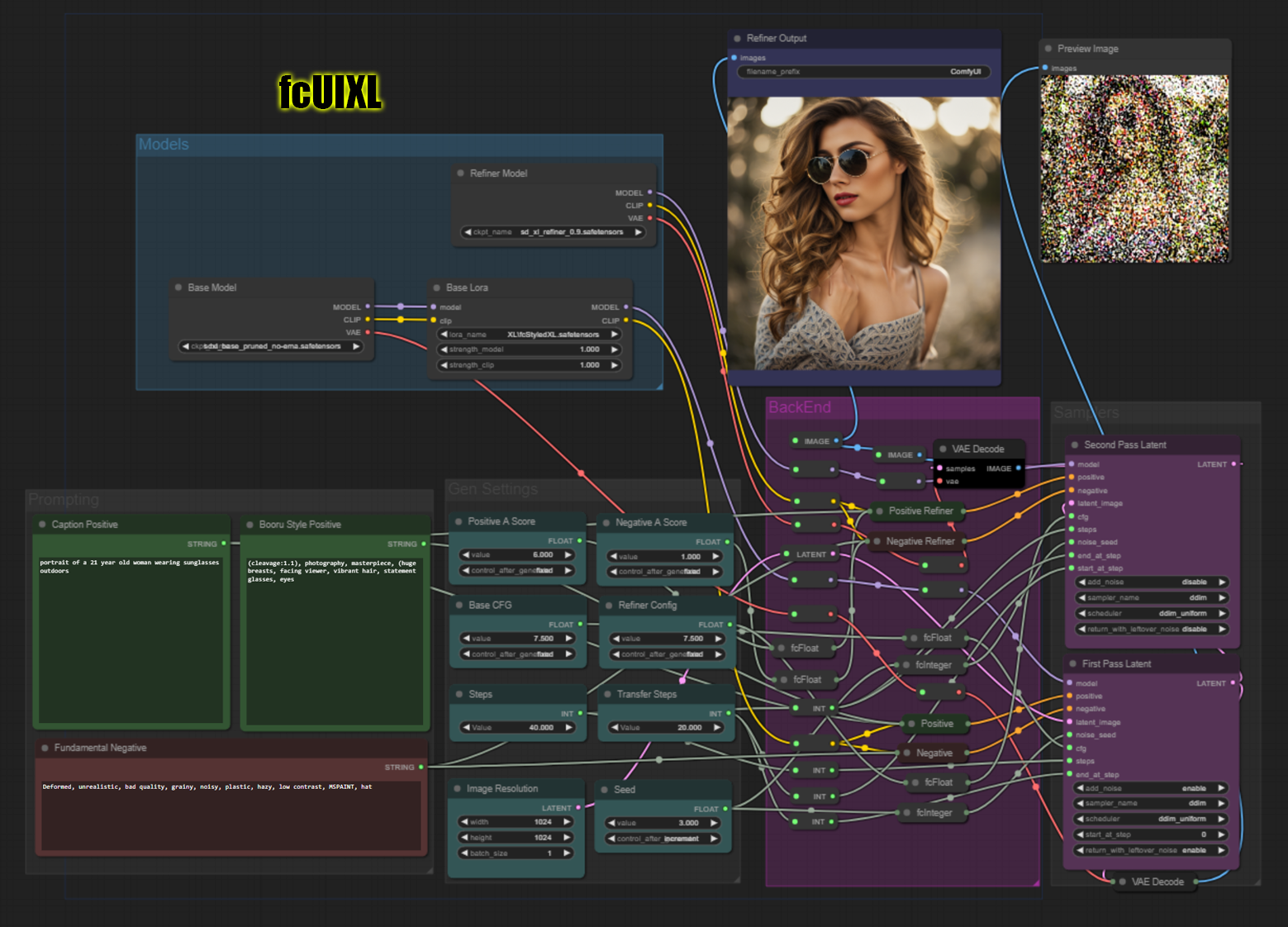
Task: Open scheduler dropdown in Second Pass Latent
Action: tap(1152, 614)
